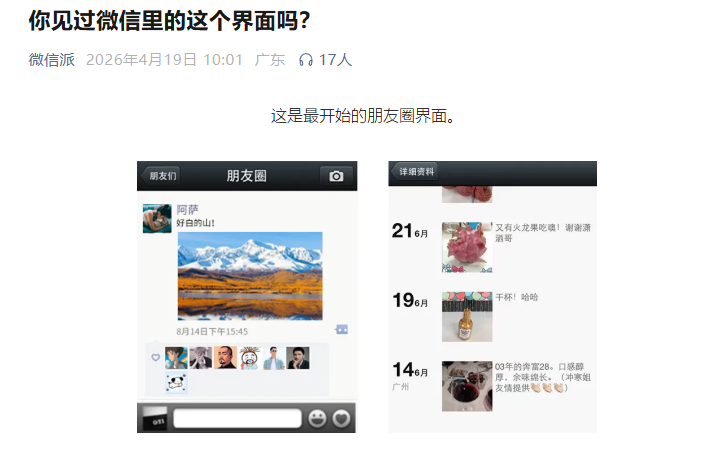Screen dimensions: 708x451
Task: Click 阿萨's profile avatar
Action: [x=157, y=219]
